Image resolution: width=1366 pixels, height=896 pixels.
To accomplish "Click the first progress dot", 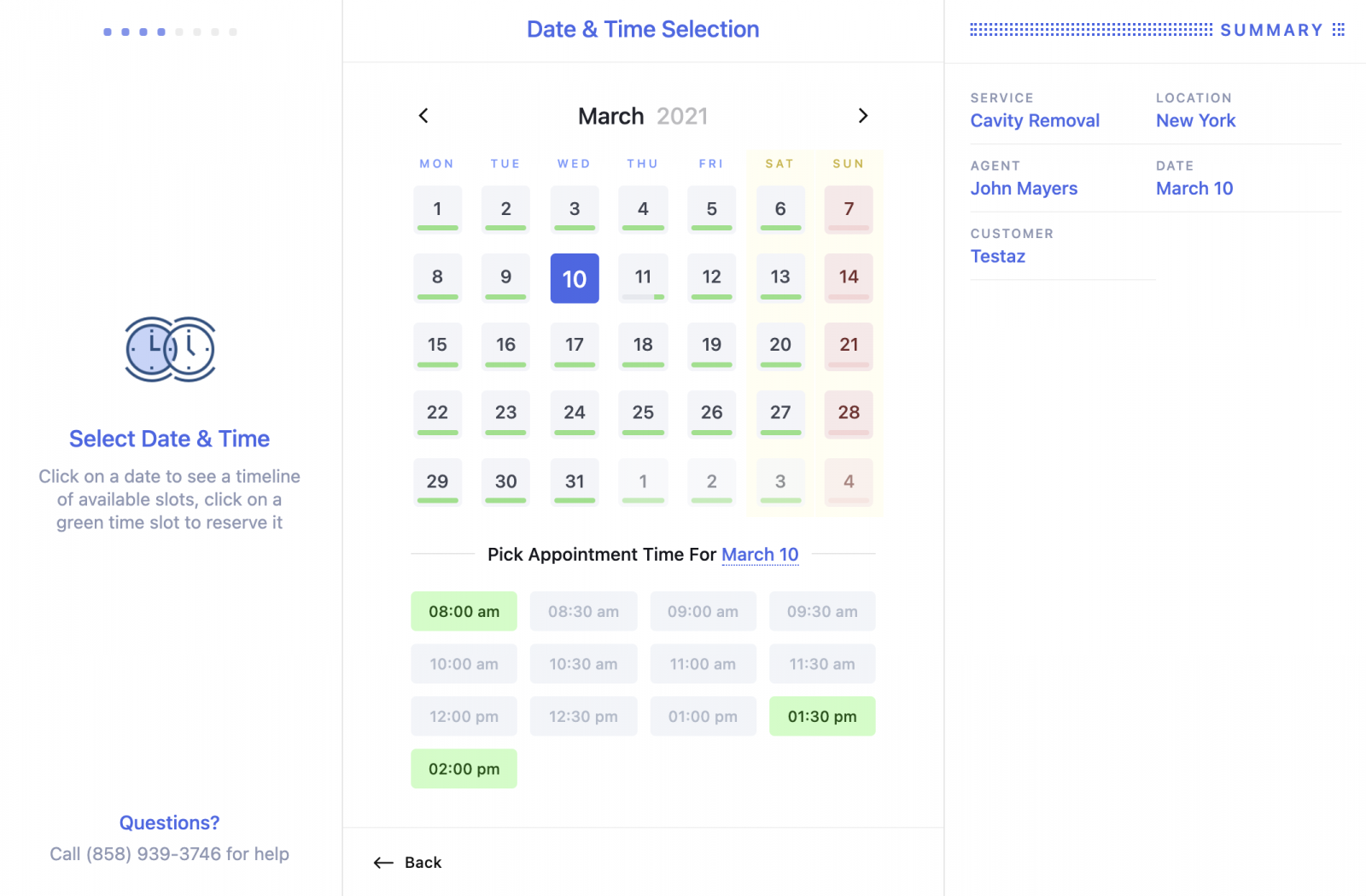I will (107, 32).
